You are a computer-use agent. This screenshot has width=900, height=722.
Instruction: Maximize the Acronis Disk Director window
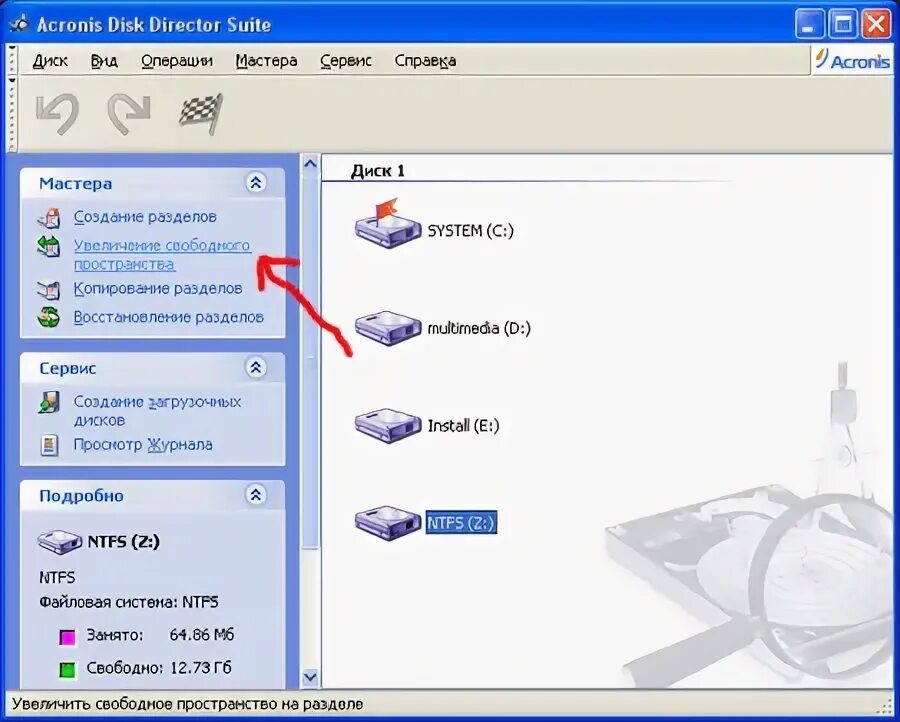(x=843, y=25)
